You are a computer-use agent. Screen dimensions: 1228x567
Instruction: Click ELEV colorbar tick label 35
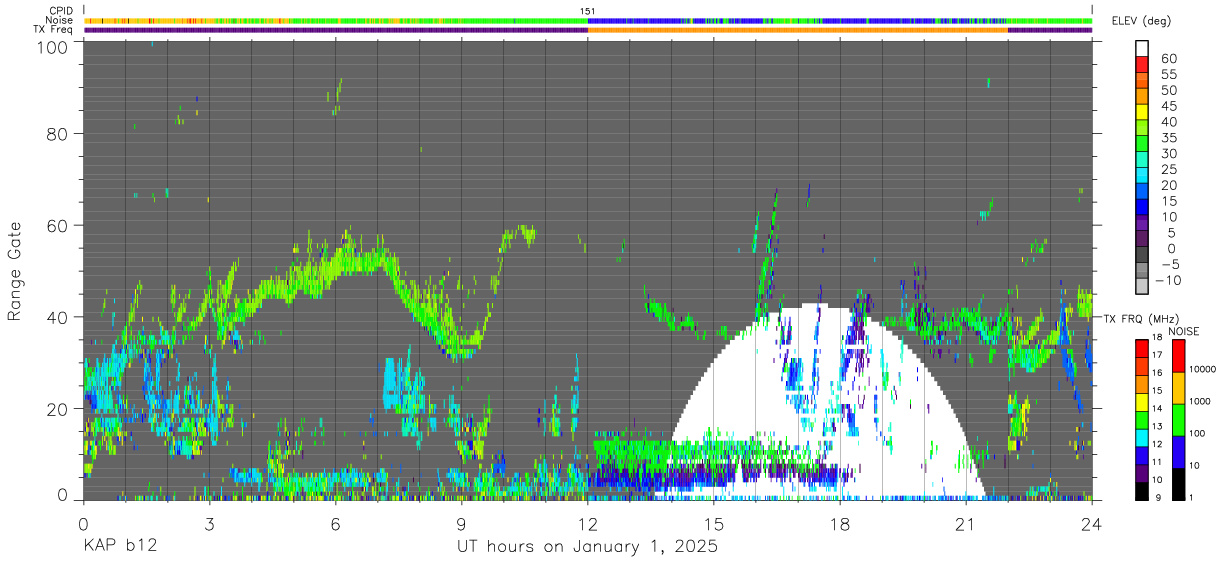pos(1168,138)
